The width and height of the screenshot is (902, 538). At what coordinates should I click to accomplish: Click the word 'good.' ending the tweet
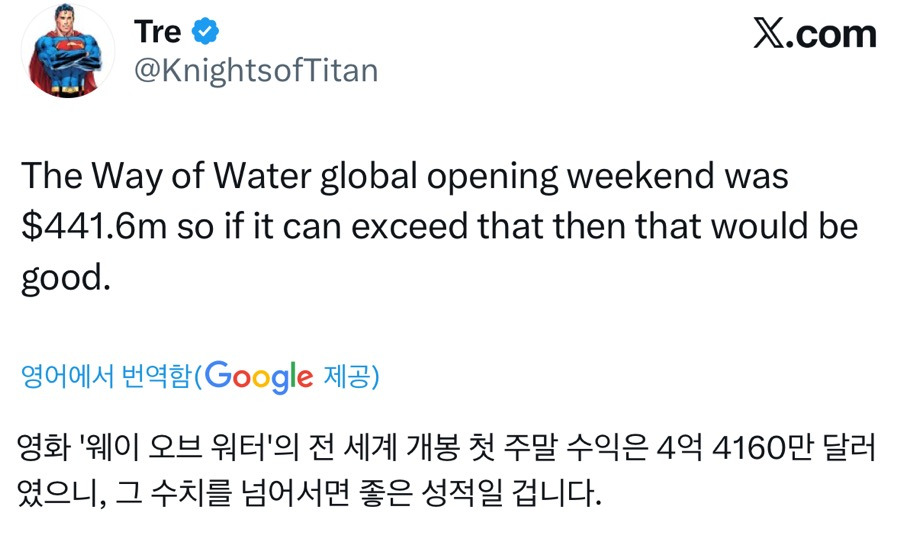(65, 276)
